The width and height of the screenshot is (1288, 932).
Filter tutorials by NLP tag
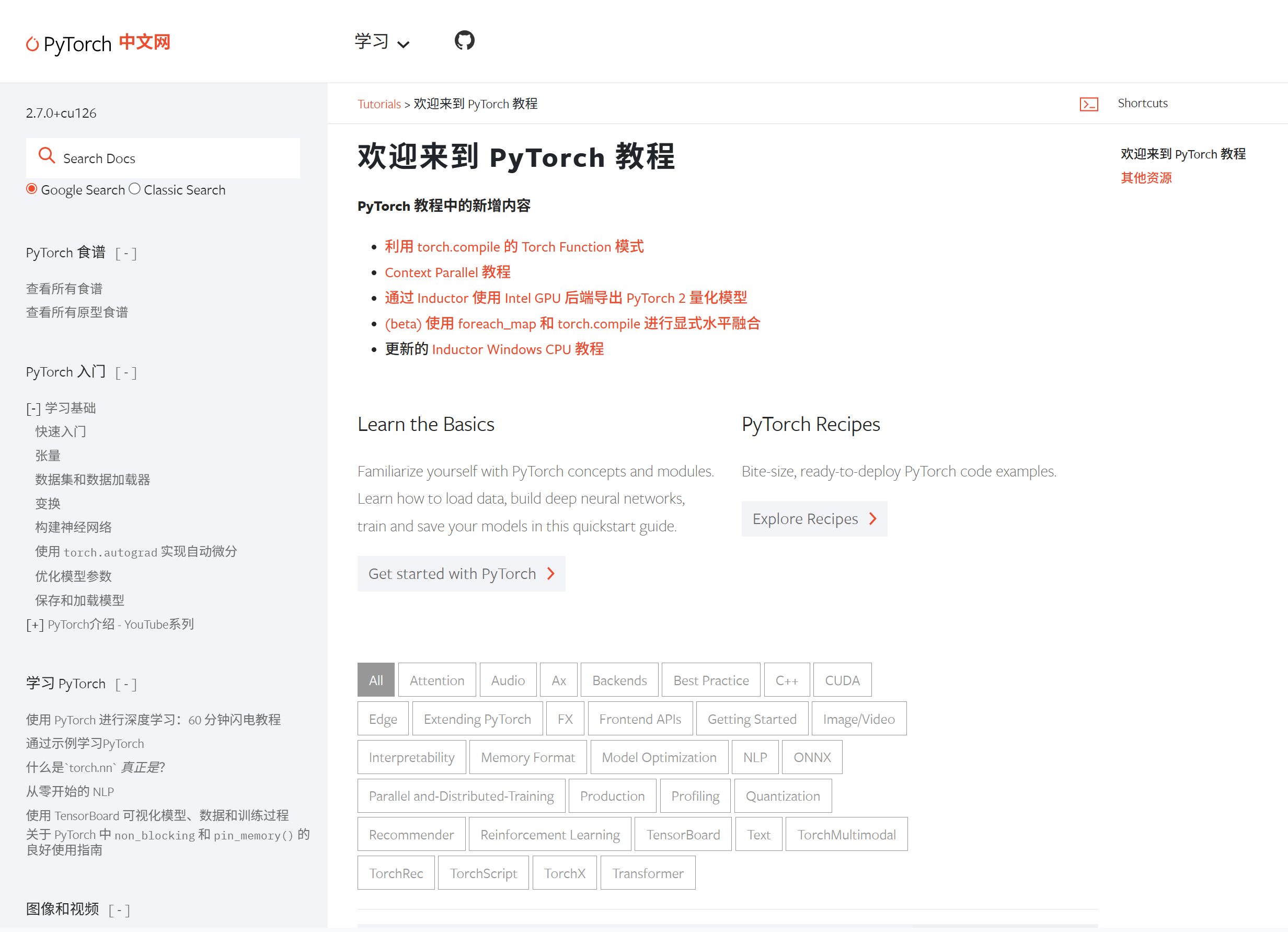(x=755, y=757)
